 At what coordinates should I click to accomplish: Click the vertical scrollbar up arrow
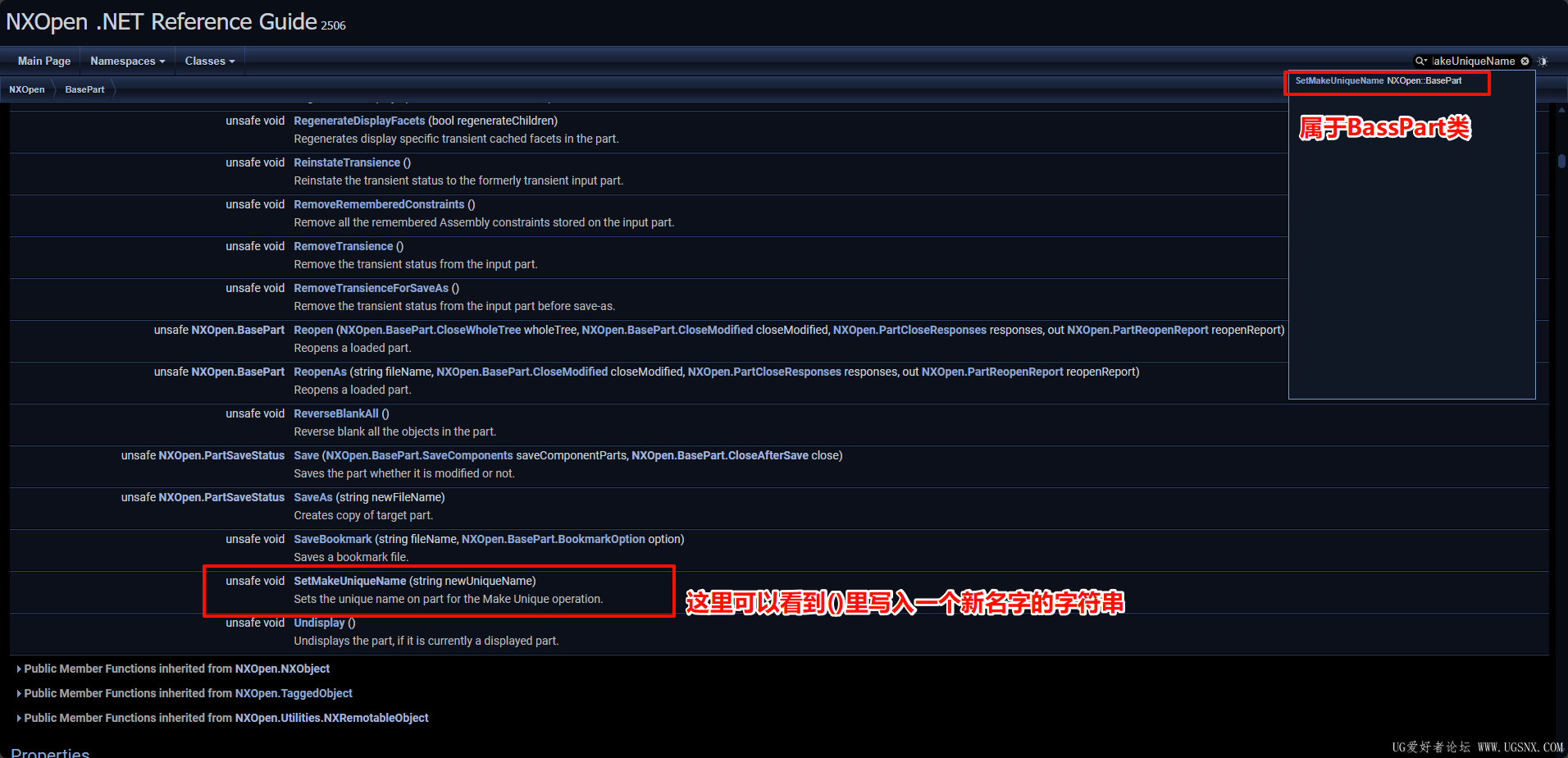tap(1561, 110)
